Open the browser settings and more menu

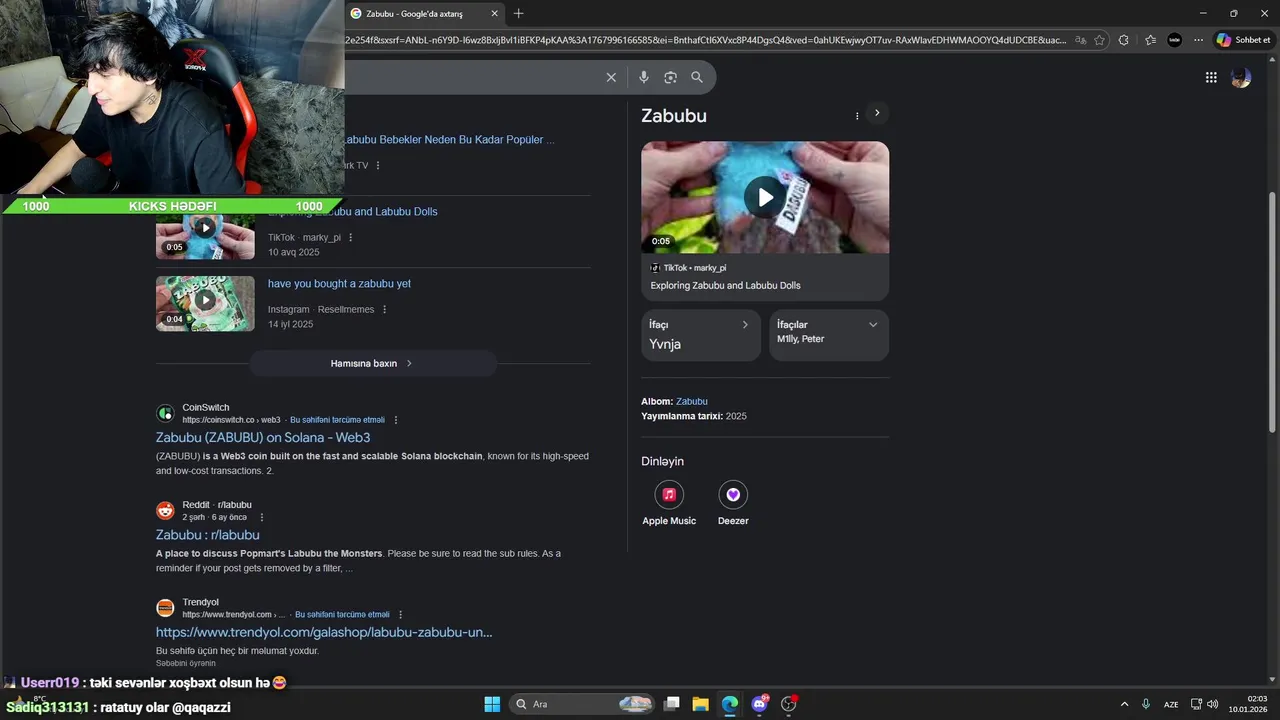(1198, 40)
